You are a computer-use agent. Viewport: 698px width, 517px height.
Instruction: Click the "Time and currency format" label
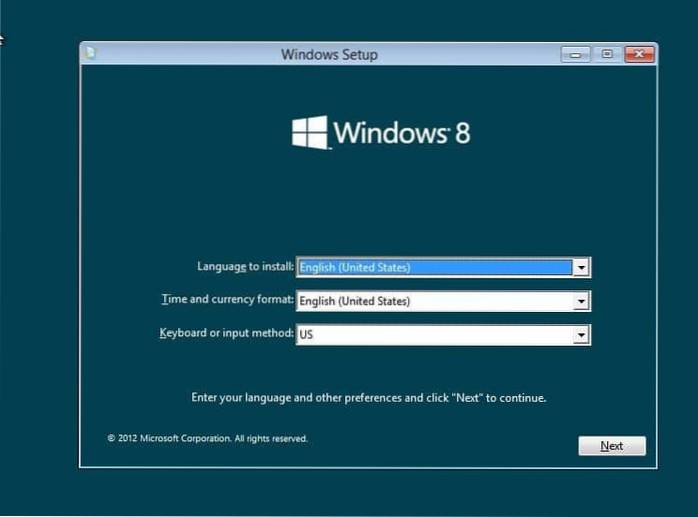click(x=227, y=300)
